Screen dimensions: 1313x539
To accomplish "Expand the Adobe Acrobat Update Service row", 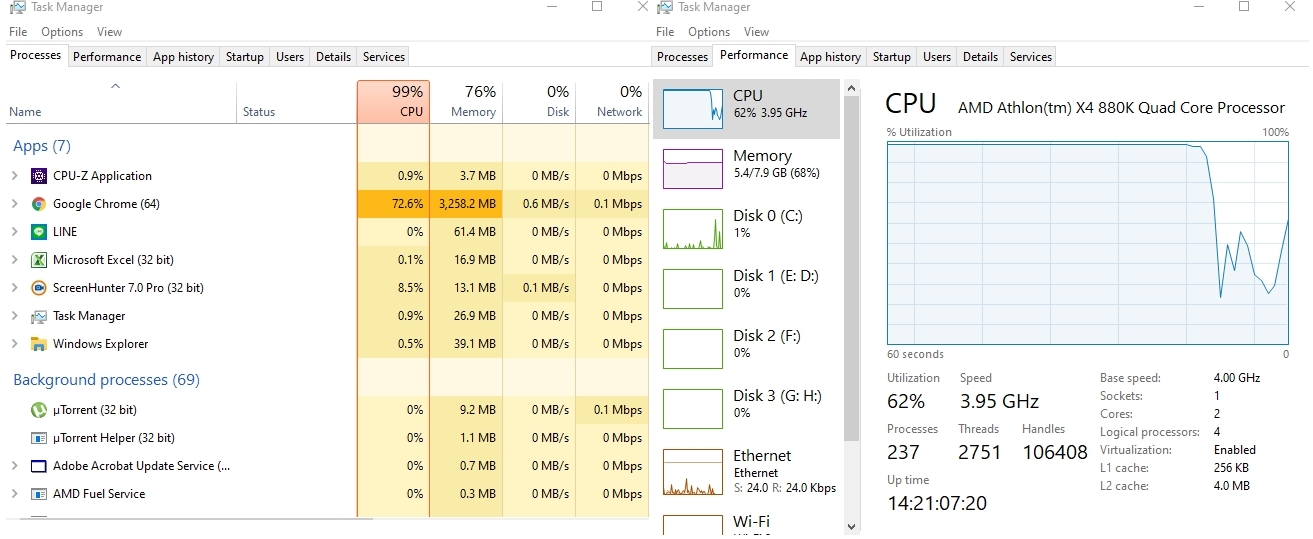I will click(x=15, y=466).
